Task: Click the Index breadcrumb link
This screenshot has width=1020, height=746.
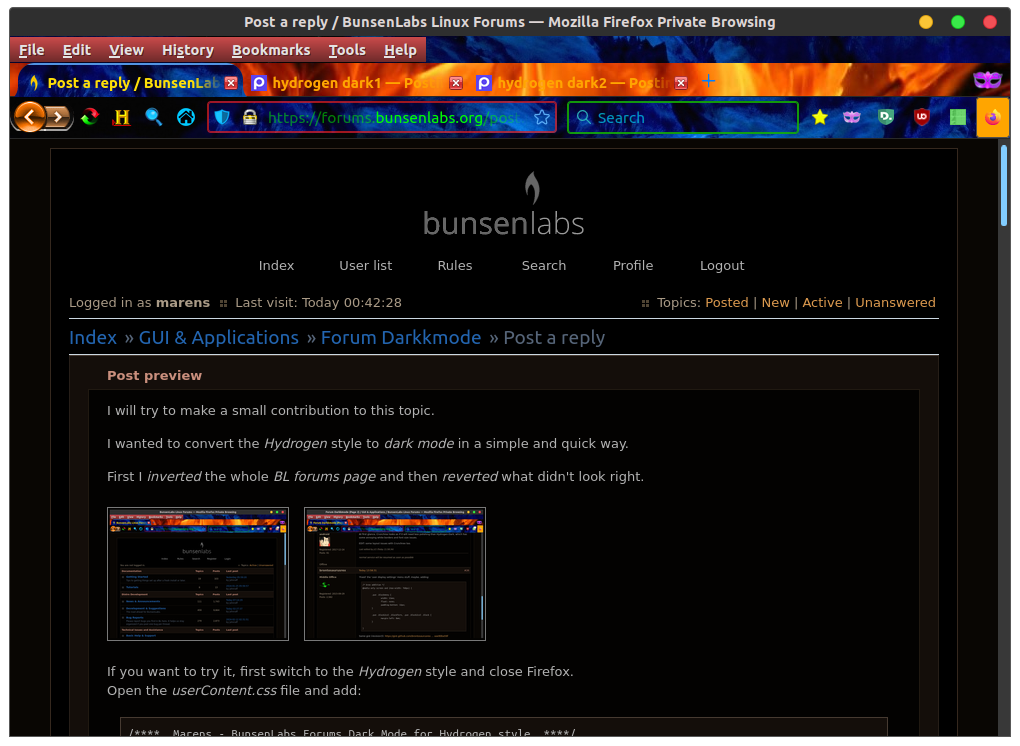Action: 93,338
